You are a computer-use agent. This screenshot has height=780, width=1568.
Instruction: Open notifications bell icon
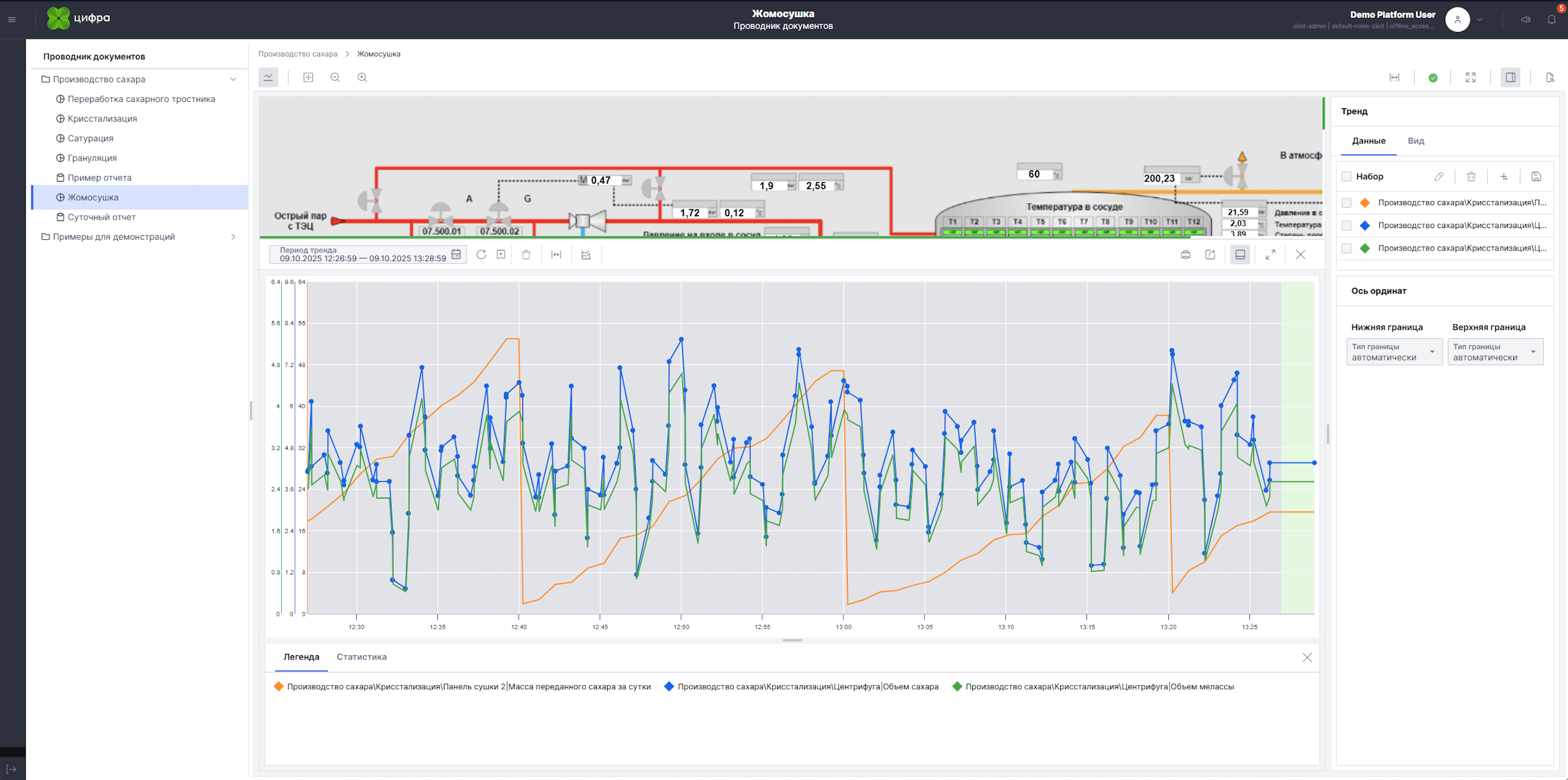1551,20
